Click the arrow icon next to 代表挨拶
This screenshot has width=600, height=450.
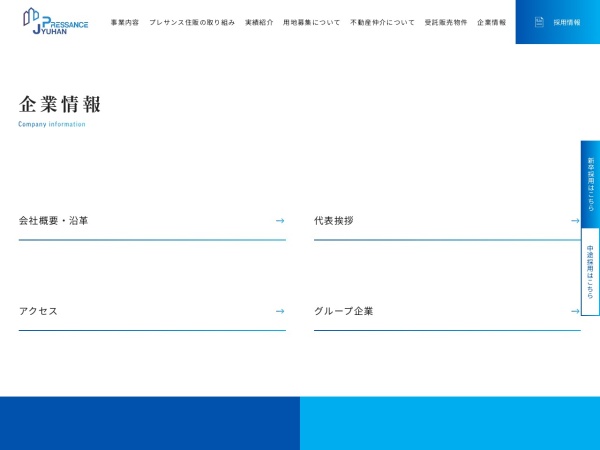(575, 221)
